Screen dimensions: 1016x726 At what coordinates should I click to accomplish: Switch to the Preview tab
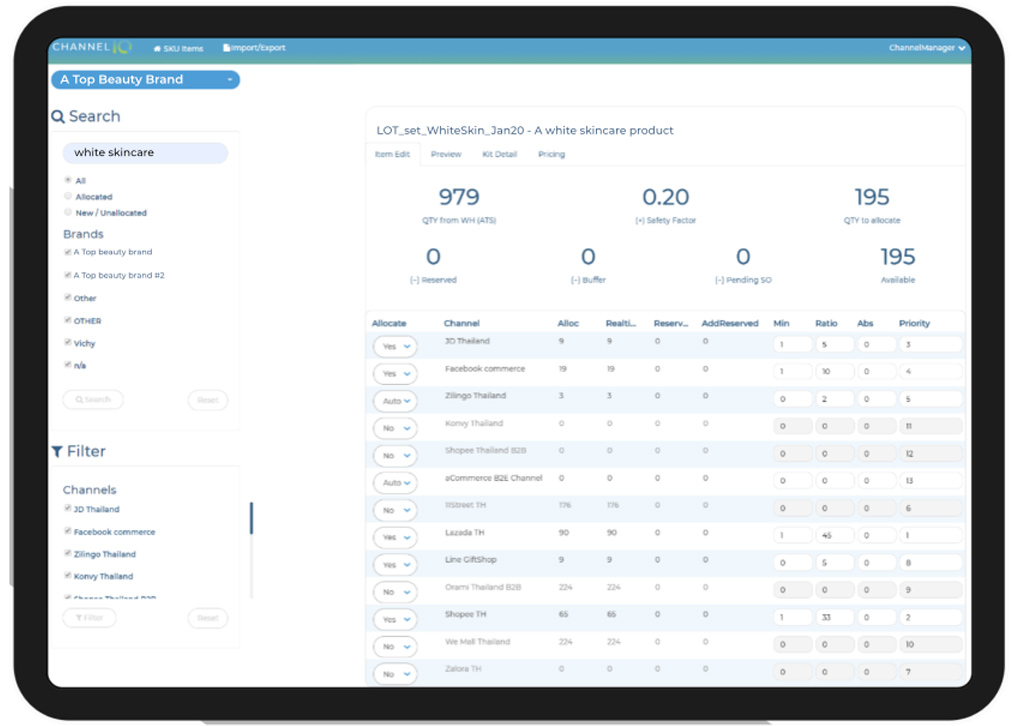[x=446, y=154]
